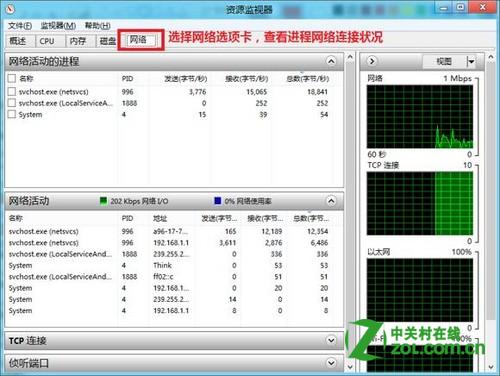Tick the svchost.exe (netsvcs) checkbox
Viewport: 500px width, 376px height.
[12, 91]
